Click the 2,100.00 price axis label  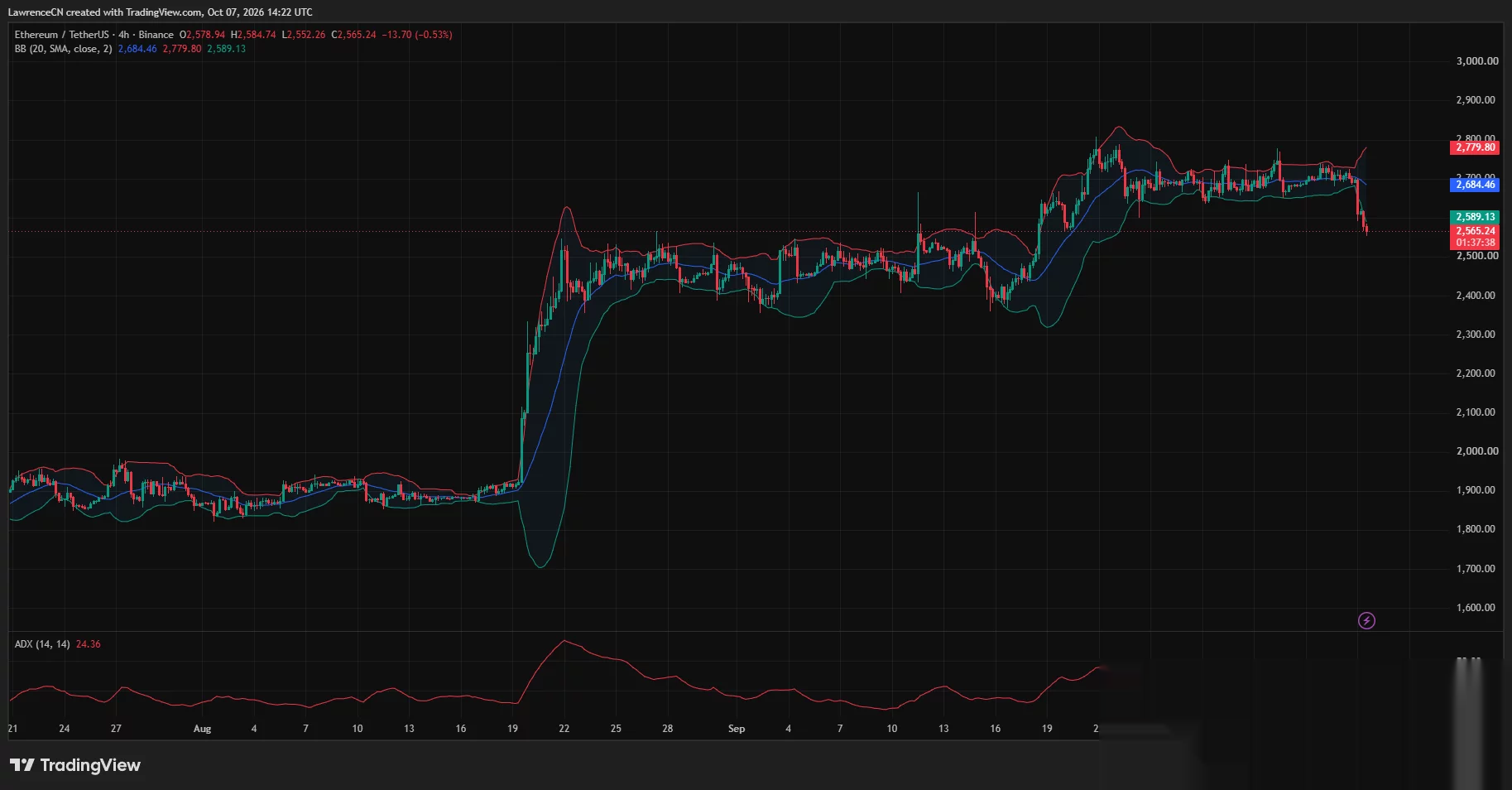click(x=1476, y=412)
